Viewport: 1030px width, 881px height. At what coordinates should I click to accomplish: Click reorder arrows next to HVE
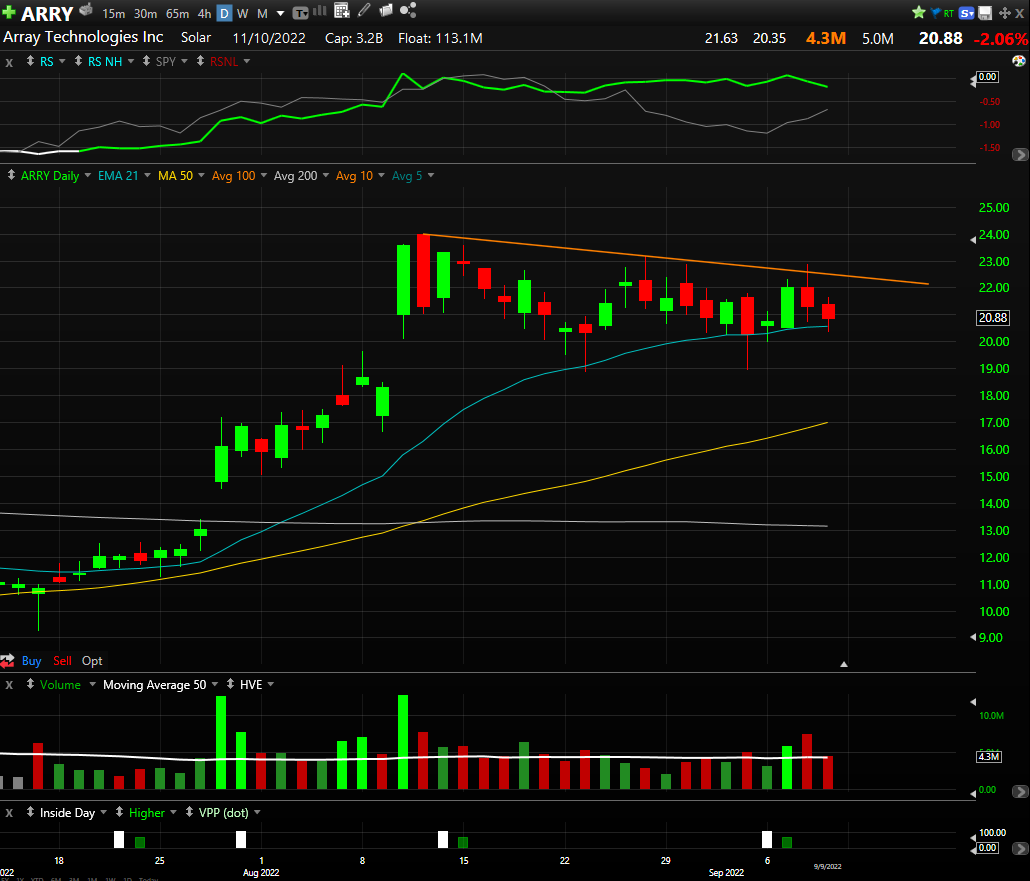click(230, 684)
